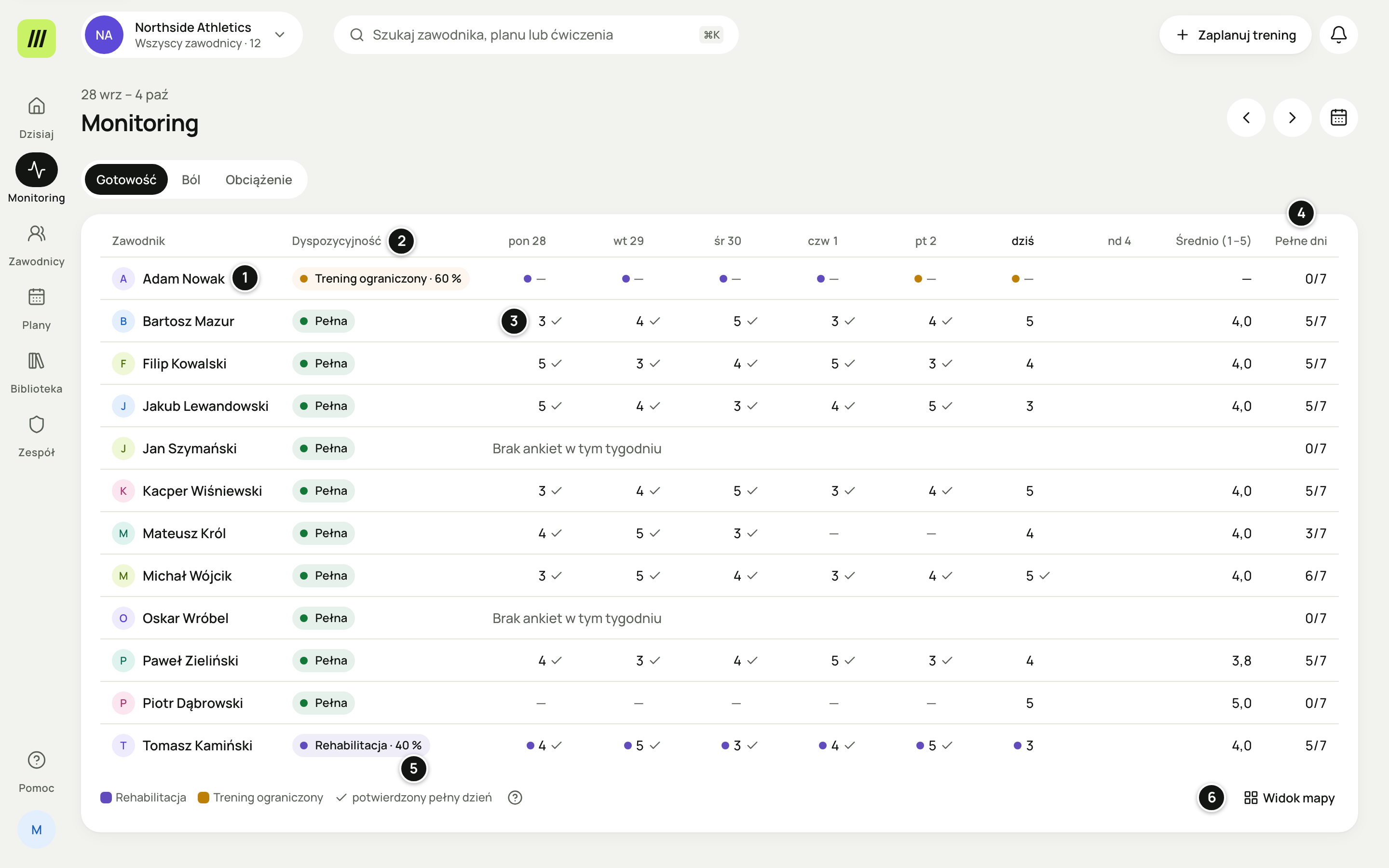Switch to the Ból tab
The height and width of the screenshot is (868, 1389).
(191, 180)
